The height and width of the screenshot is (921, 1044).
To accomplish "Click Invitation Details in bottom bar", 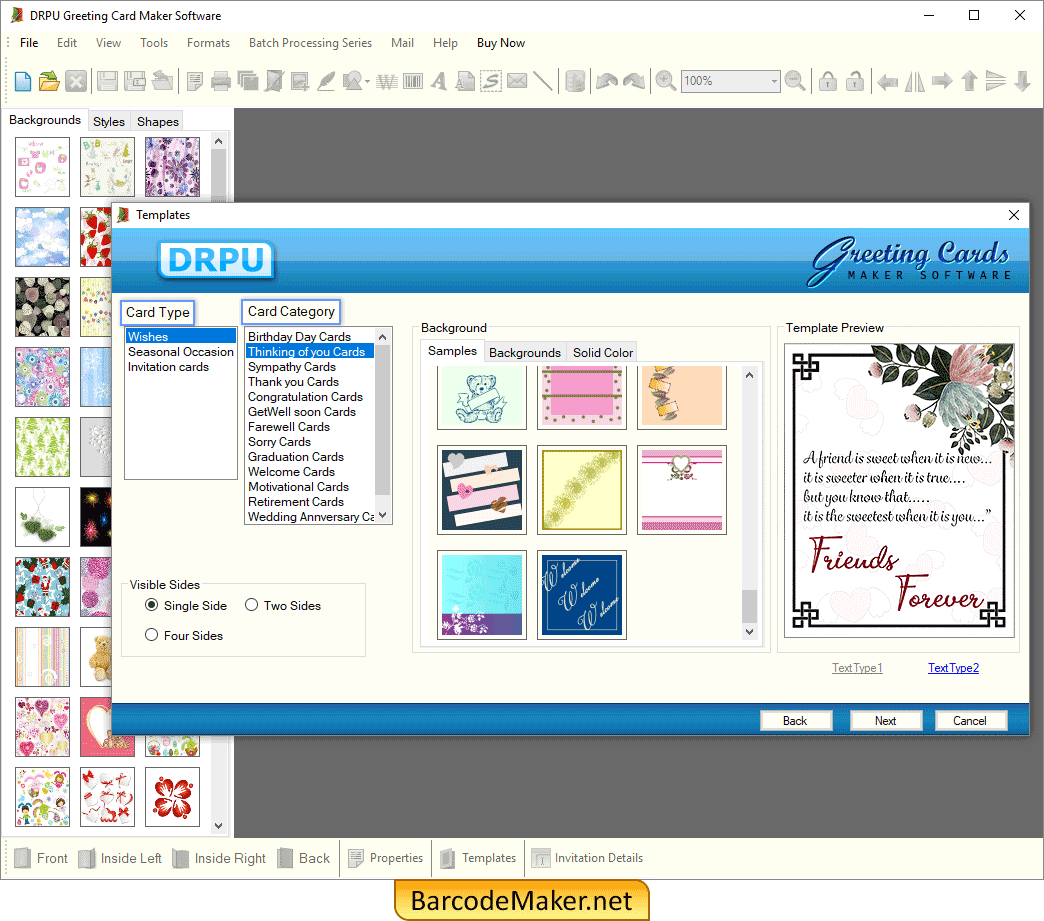I will pyautogui.click(x=587, y=858).
